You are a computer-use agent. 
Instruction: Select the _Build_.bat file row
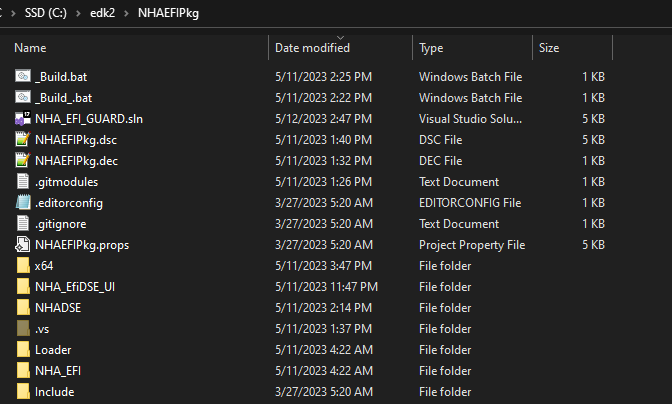(311, 98)
